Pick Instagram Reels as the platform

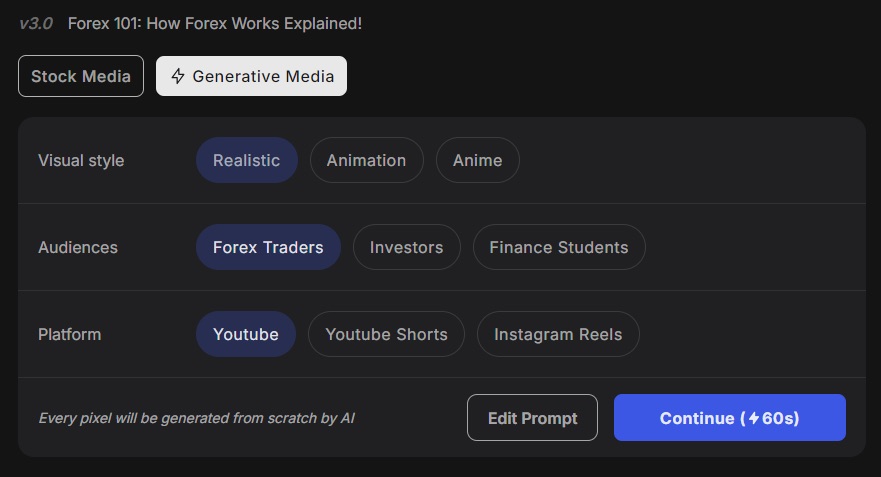(558, 334)
